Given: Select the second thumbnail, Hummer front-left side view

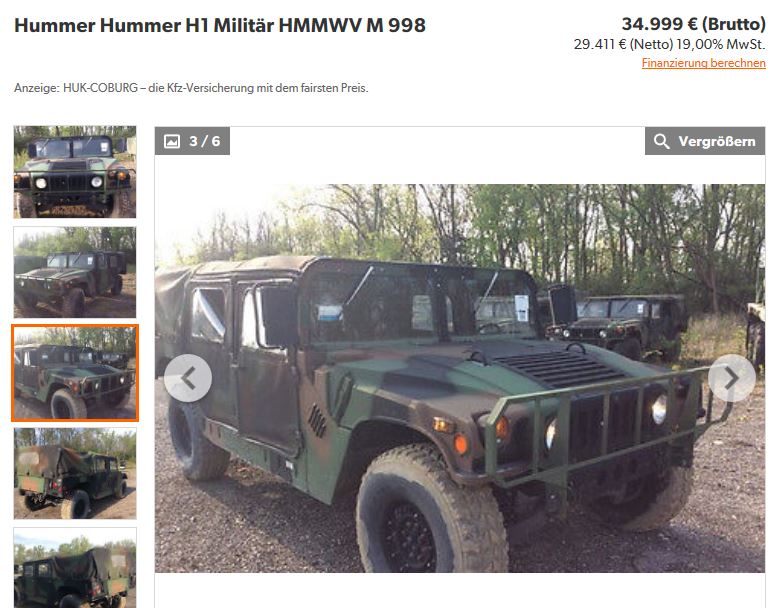Looking at the screenshot, I should pyautogui.click(x=75, y=272).
